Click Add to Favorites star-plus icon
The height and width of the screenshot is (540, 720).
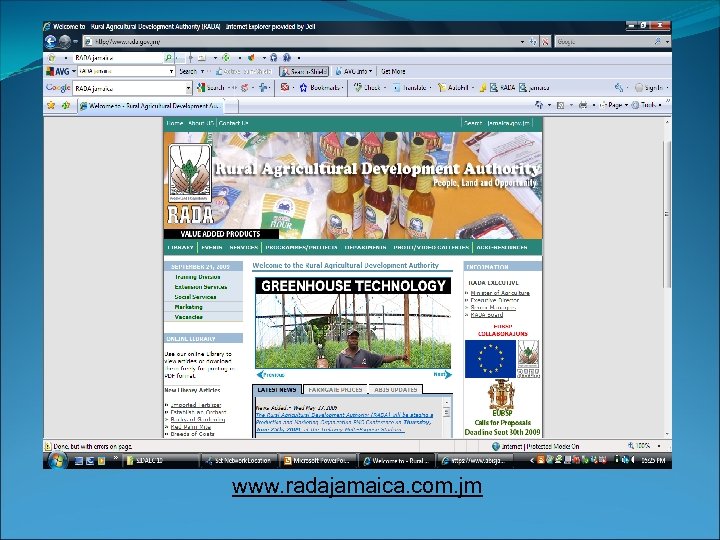click(66, 105)
